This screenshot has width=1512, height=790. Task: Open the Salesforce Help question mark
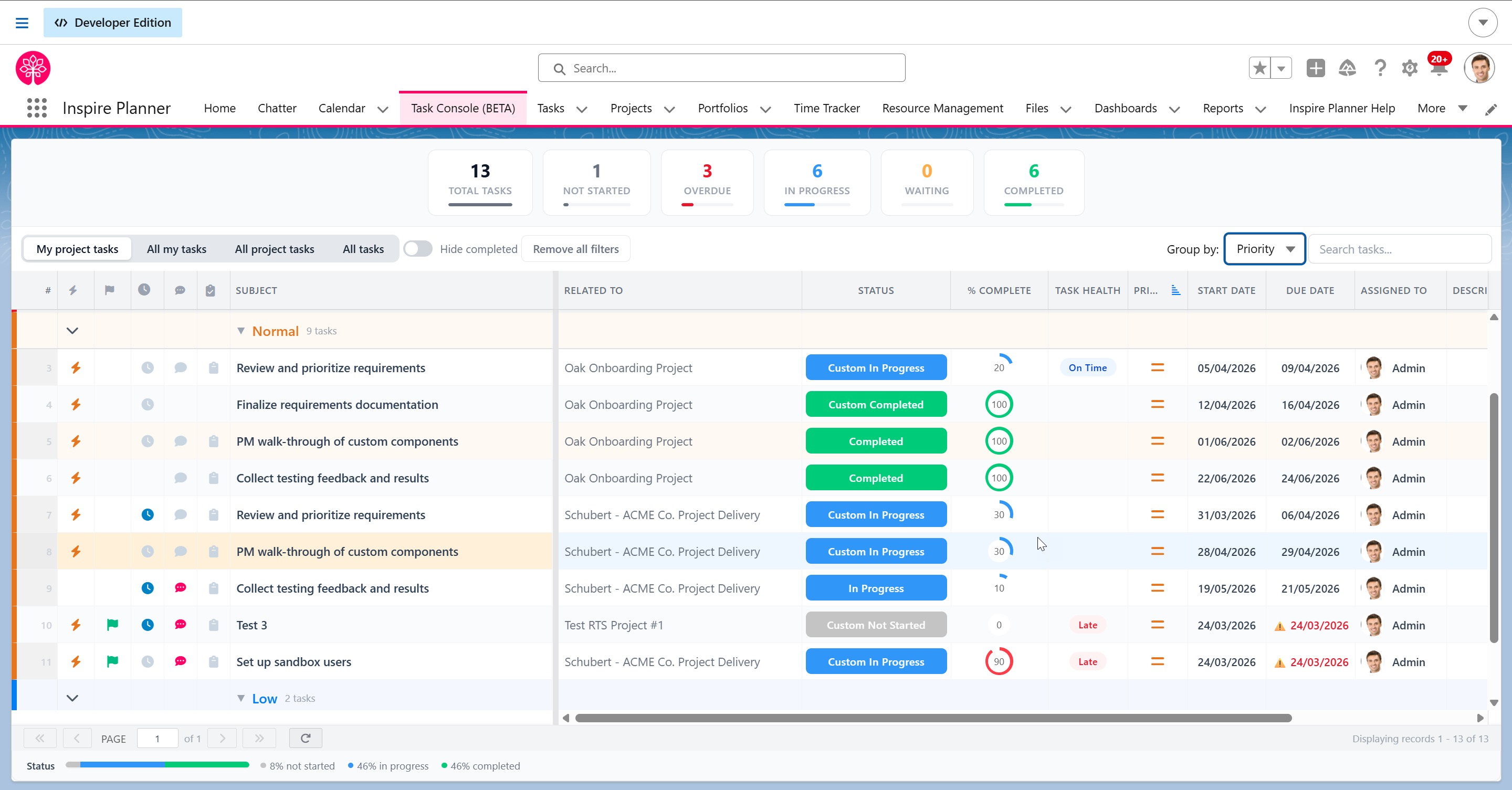click(1380, 68)
